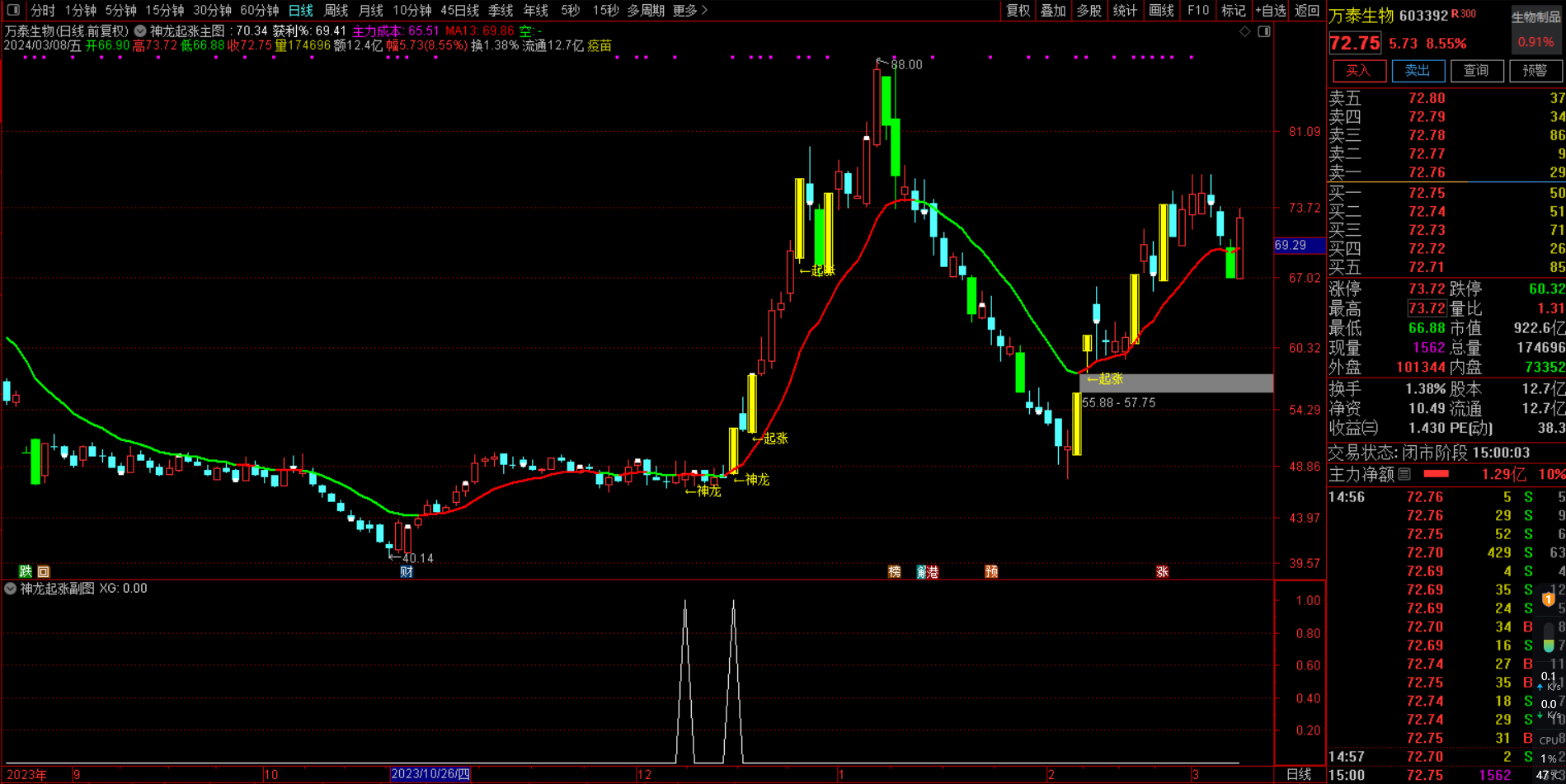Click the 日线 period label at bottom
The image size is (1566, 784).
[1299, 774]
